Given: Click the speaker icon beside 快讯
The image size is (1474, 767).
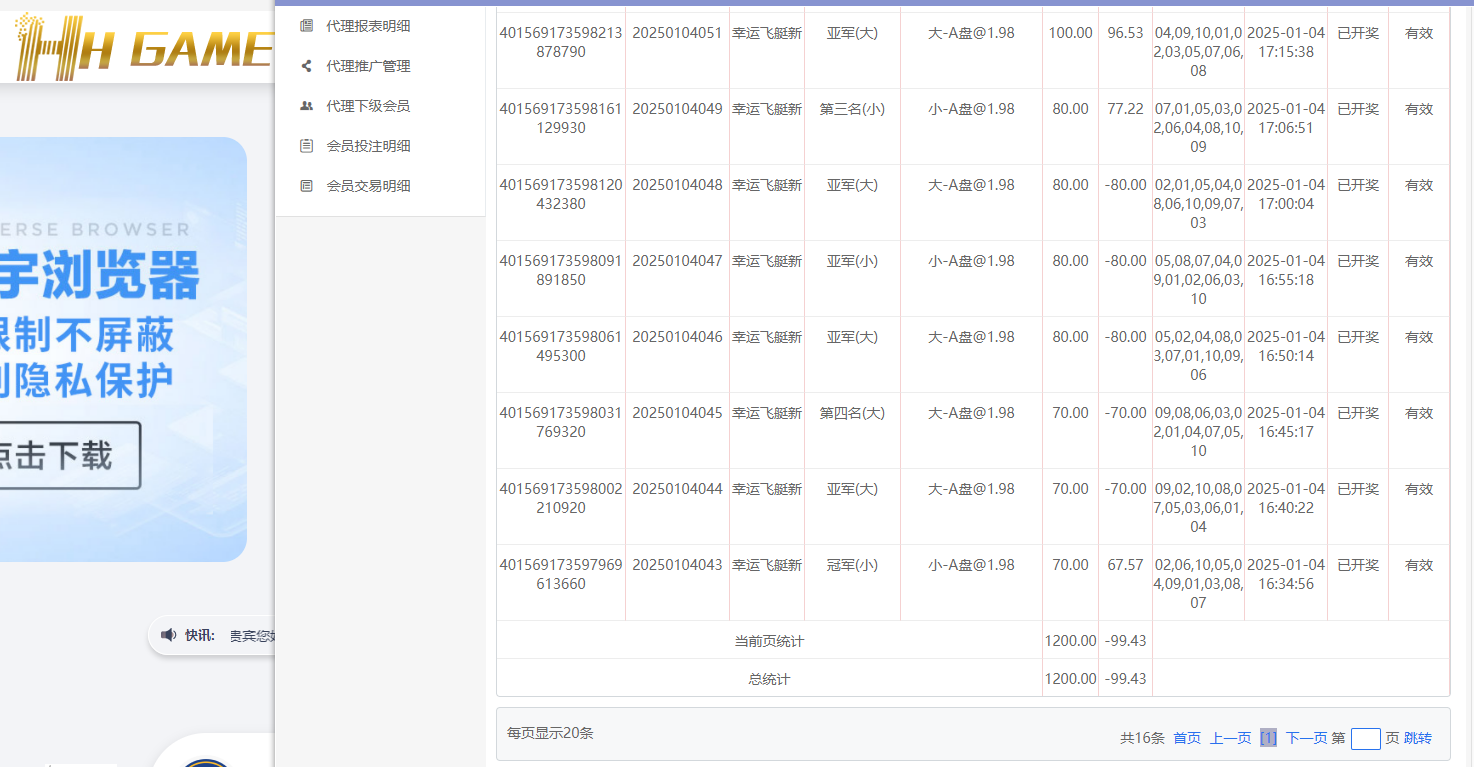Looking at the screenshot, I should [x=168, y=634].
